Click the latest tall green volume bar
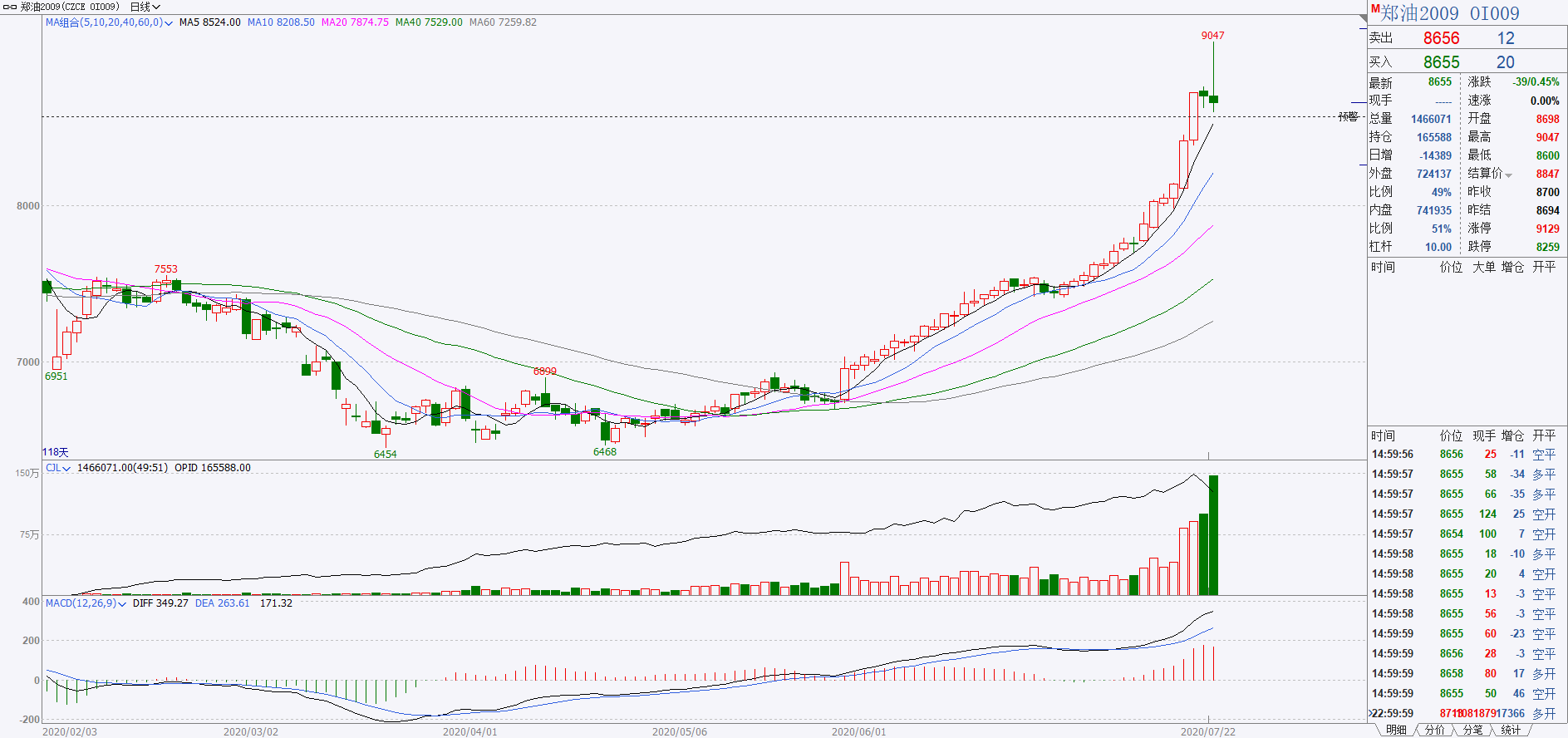The height and width of the screenshot is (738, 1568). click(1213, 535)
